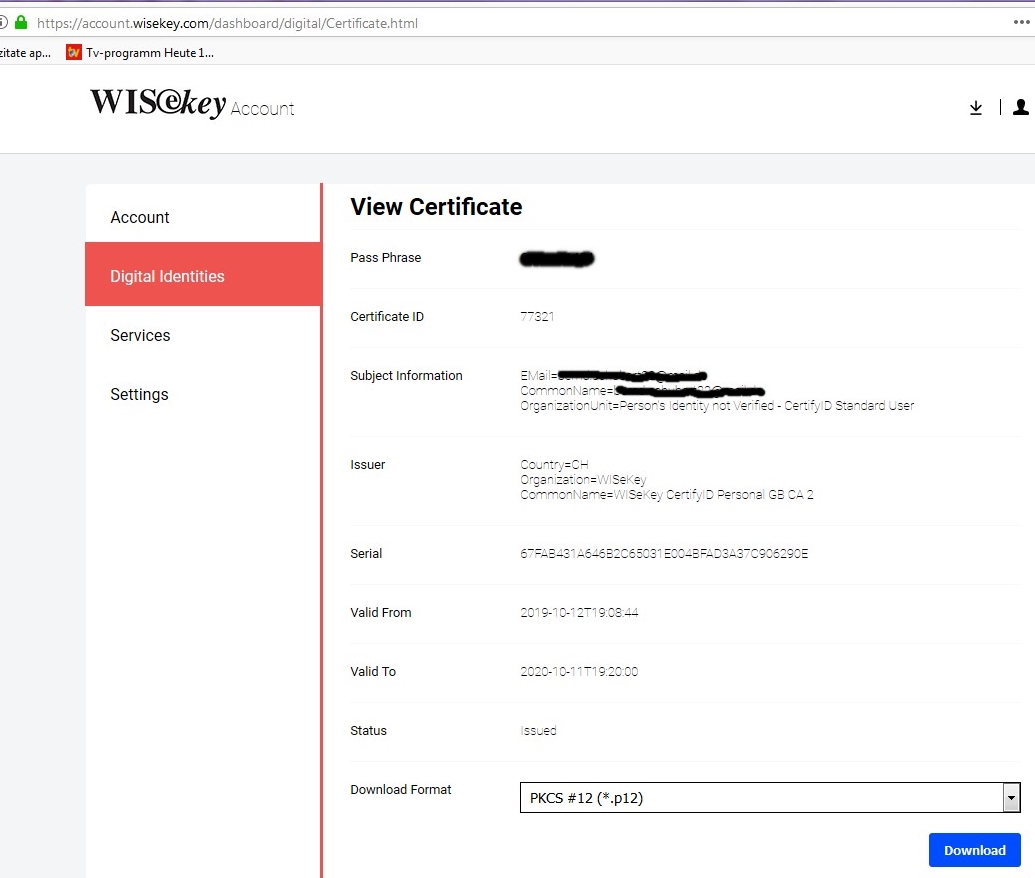
Task: Click the Valid To date 2020-10-11T19:20:00
Action: click(579, 671)
